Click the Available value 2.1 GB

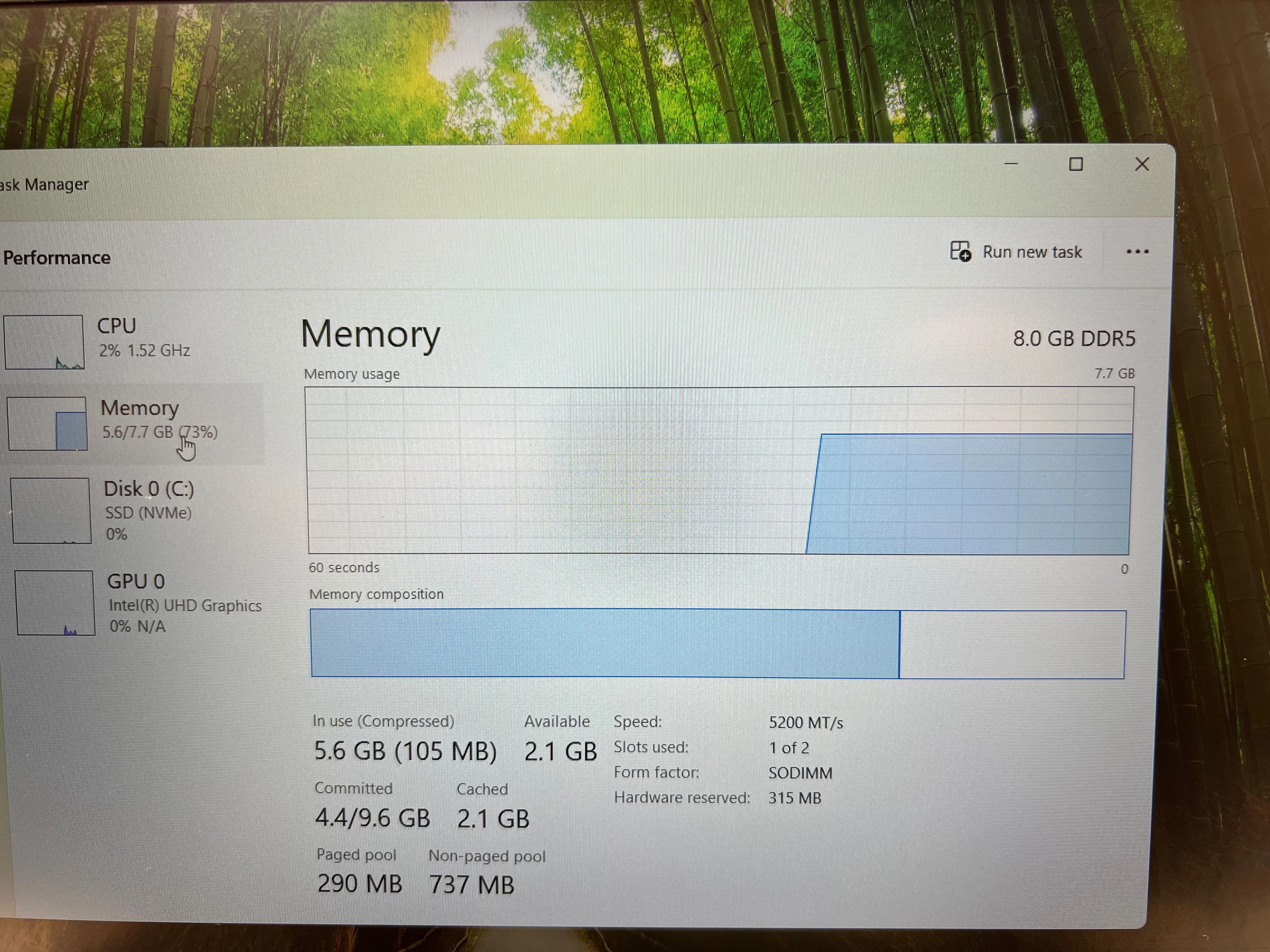[x=560, y=752]
